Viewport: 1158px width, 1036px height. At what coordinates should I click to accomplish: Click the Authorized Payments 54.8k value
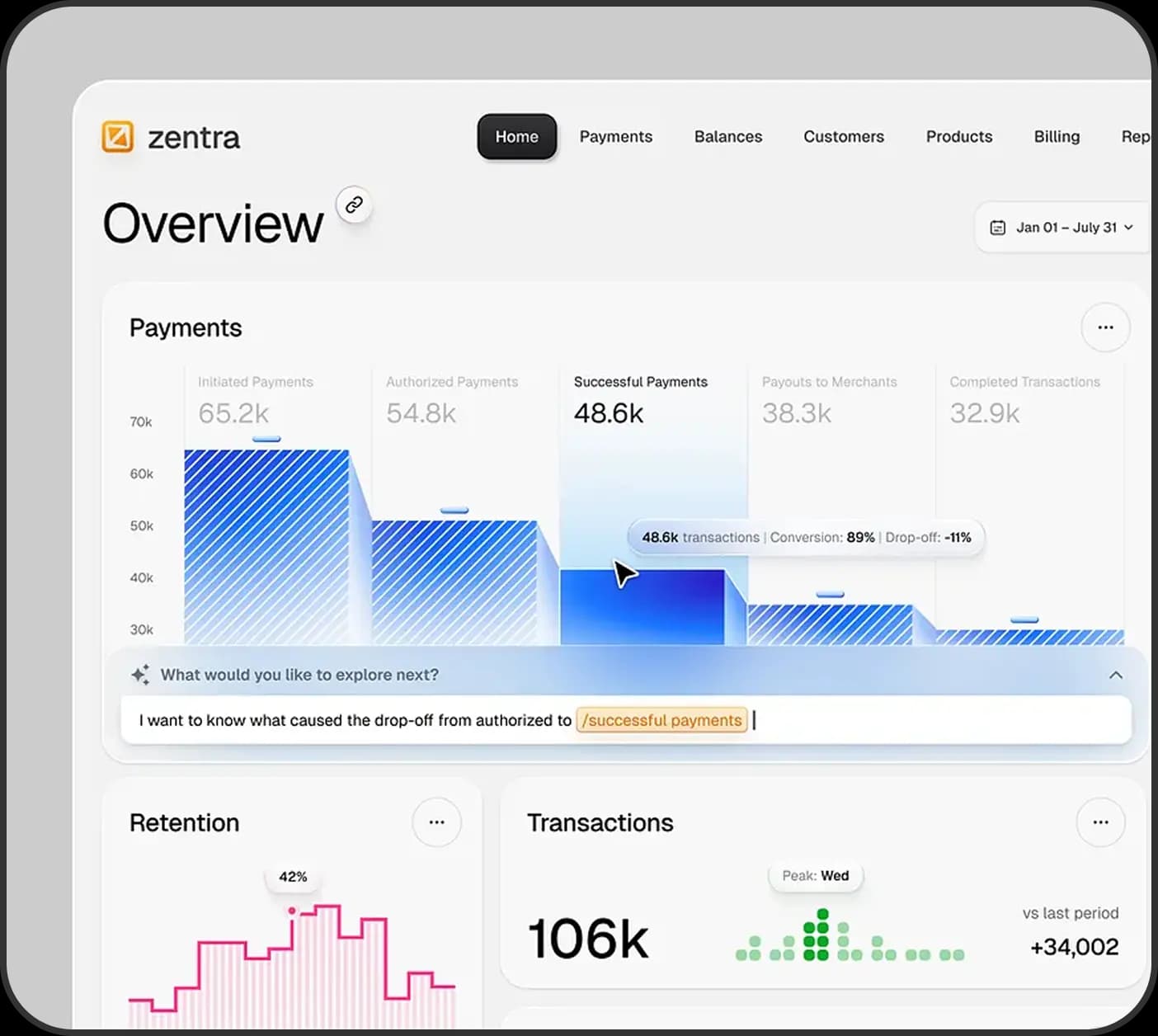421,413
